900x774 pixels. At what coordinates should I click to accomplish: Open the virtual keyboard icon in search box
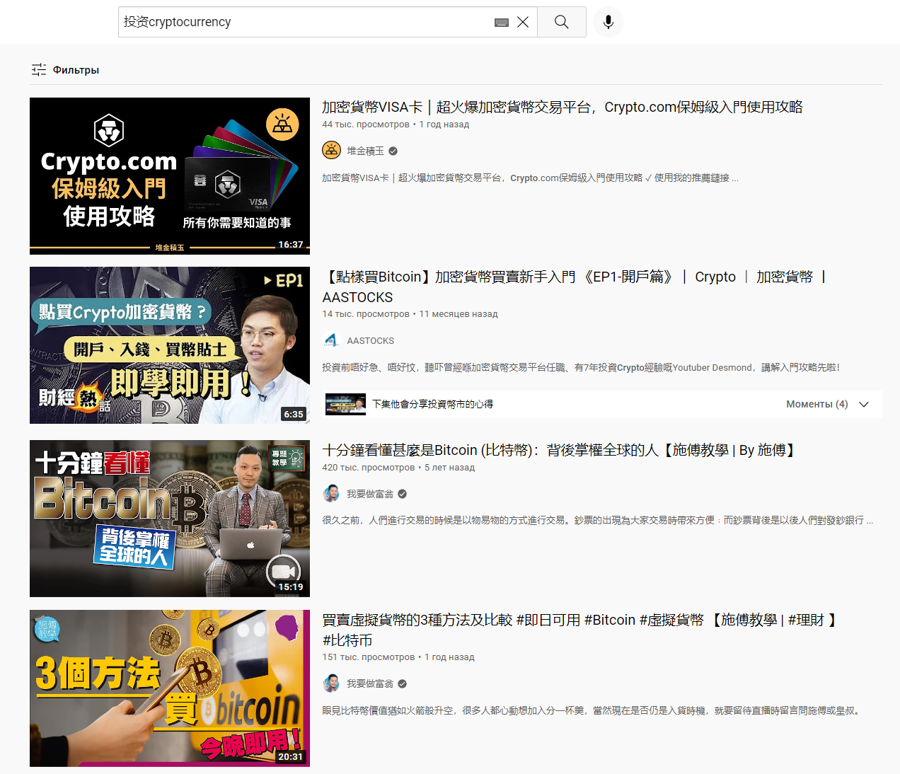[501, 22]
